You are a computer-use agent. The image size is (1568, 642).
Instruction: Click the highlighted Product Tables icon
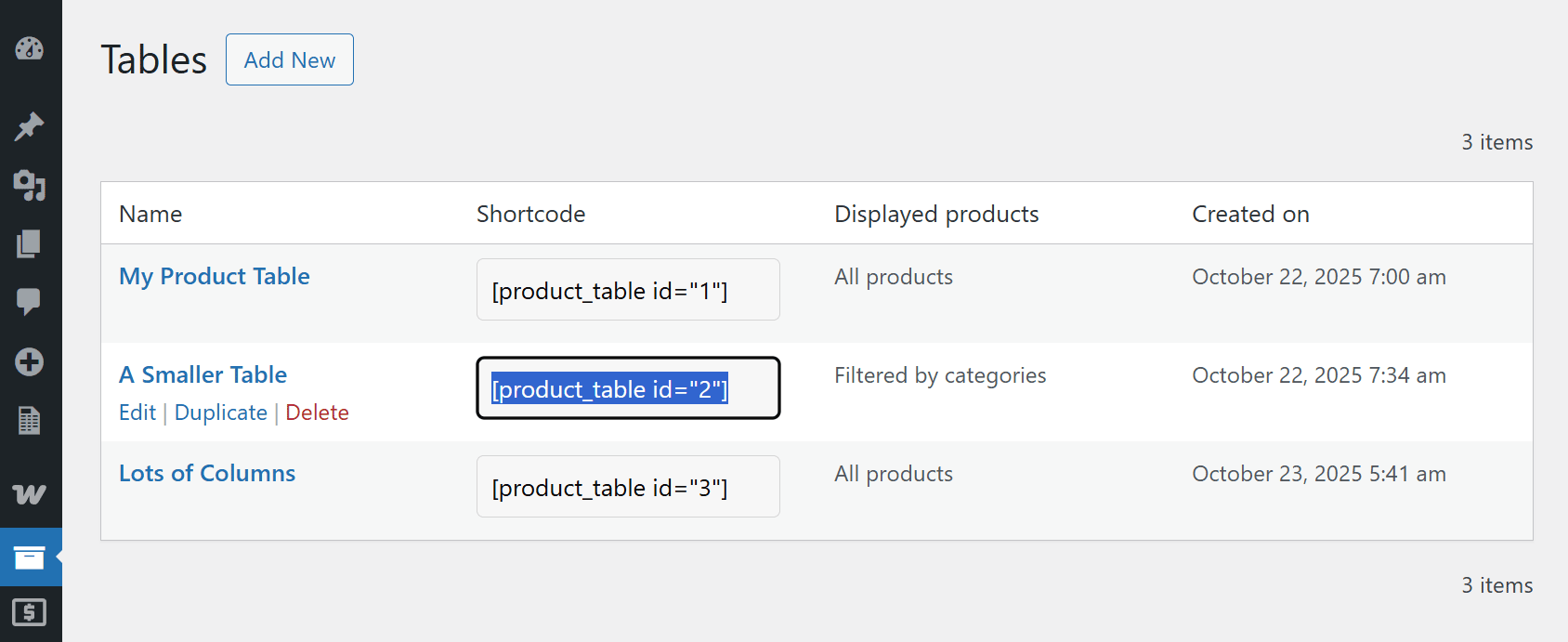click(x=31, y=557)
